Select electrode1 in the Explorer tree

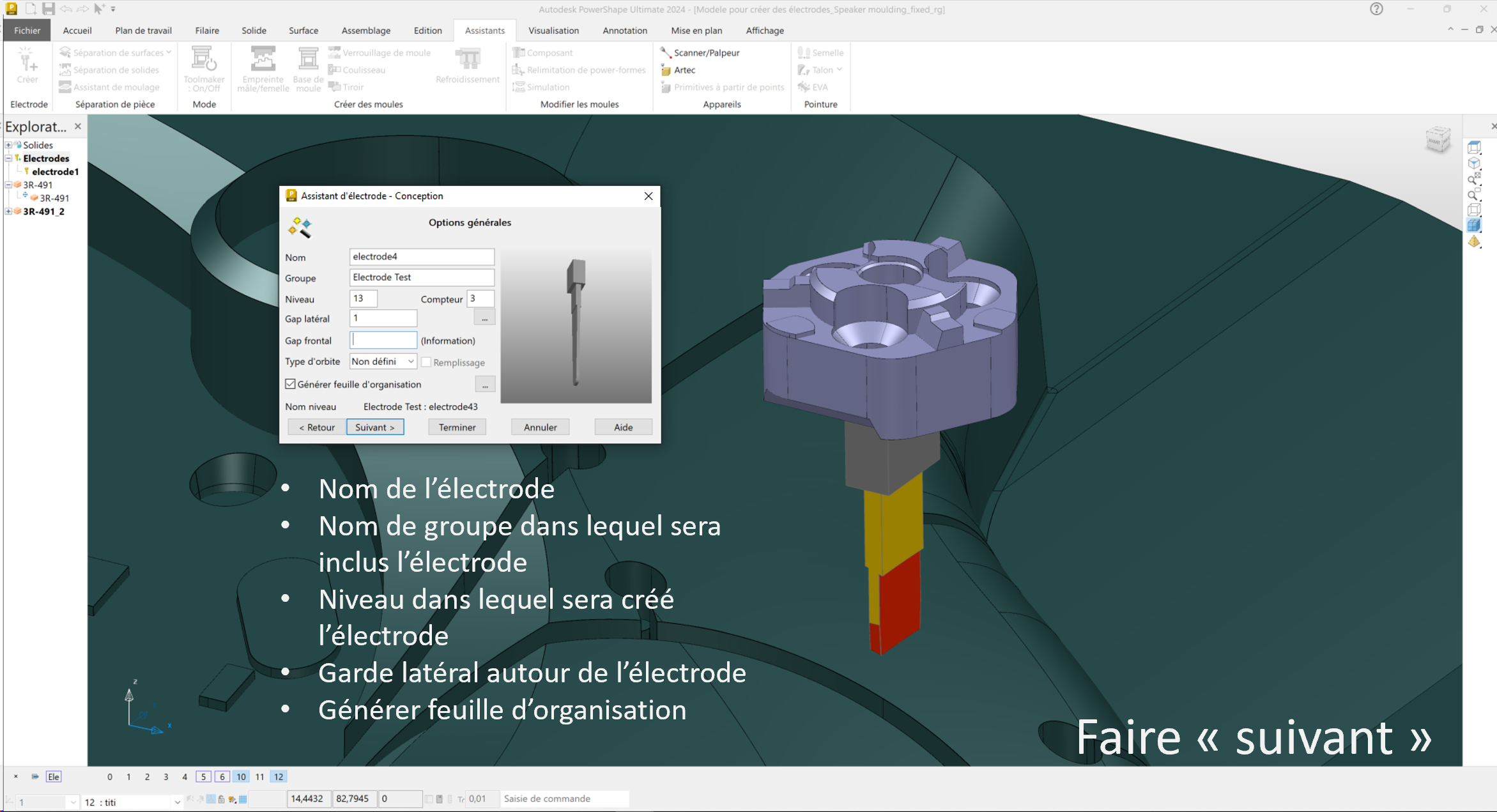(55, 171)
